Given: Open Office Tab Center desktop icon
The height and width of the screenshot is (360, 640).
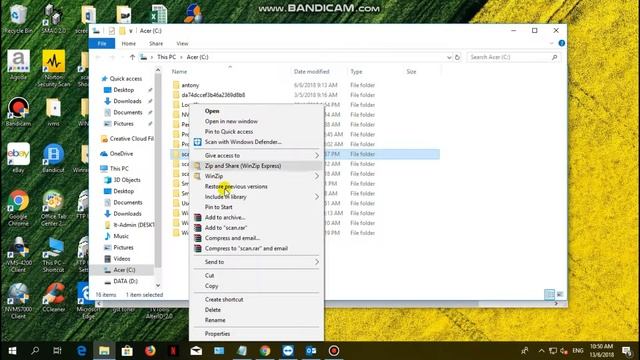Looking at the screenshot, I should point(53,208).
